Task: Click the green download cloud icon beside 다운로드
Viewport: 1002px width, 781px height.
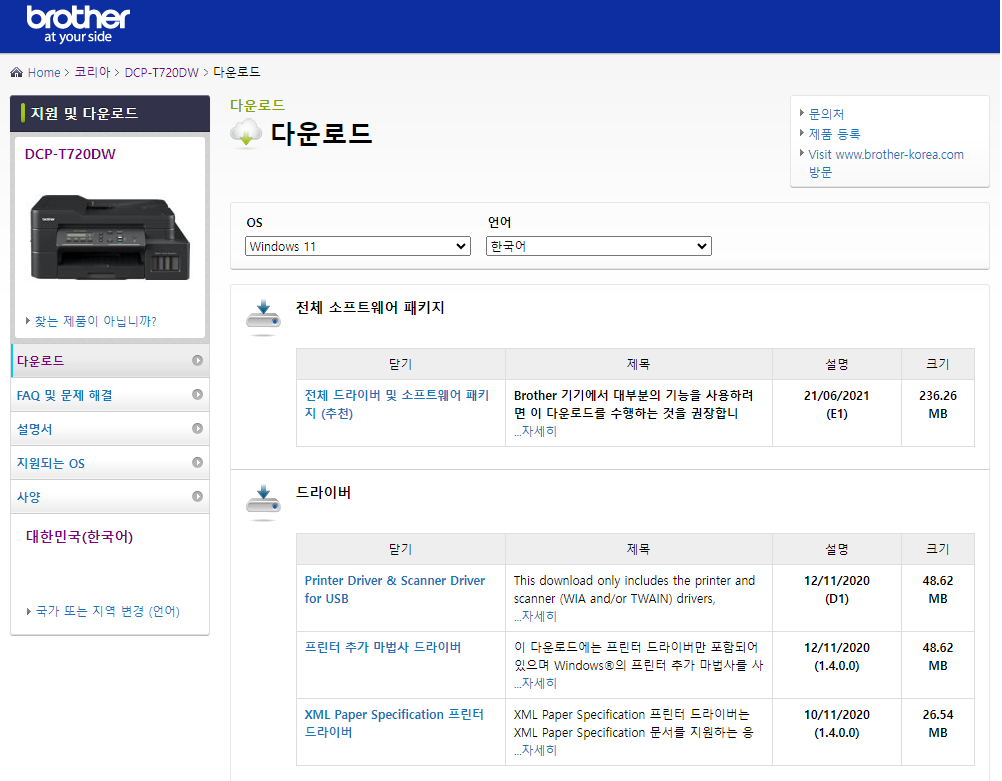Action: (245, 133)
